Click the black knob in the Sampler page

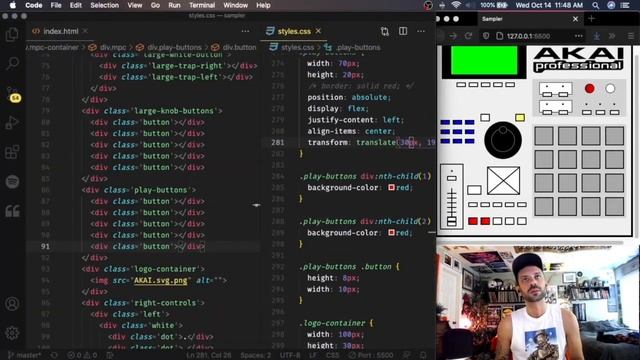(x=503, y=140)
